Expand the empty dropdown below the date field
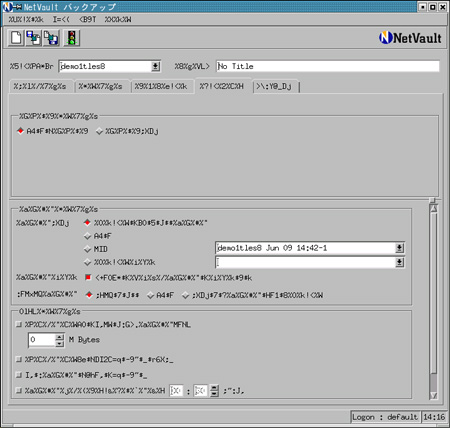Viewport: 450px width, 428px height. 399,263
